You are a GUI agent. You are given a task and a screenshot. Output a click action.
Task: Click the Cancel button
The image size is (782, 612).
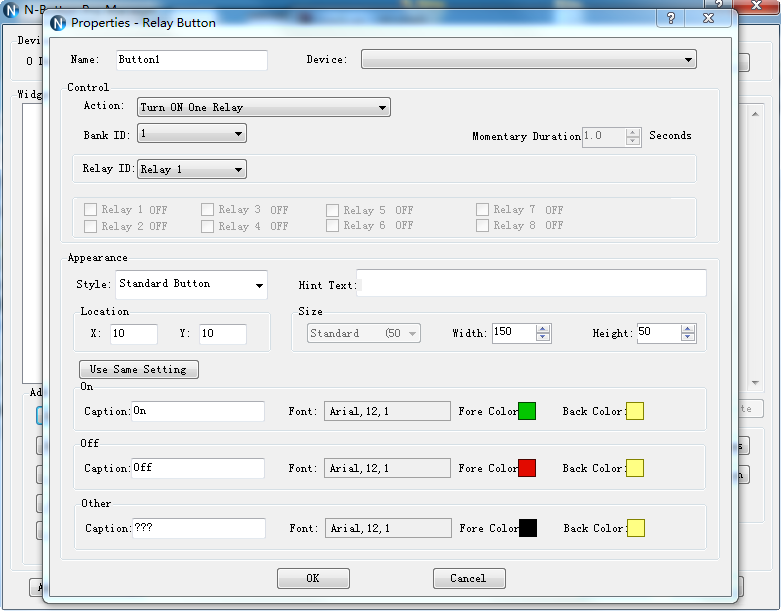pos(469,578)
